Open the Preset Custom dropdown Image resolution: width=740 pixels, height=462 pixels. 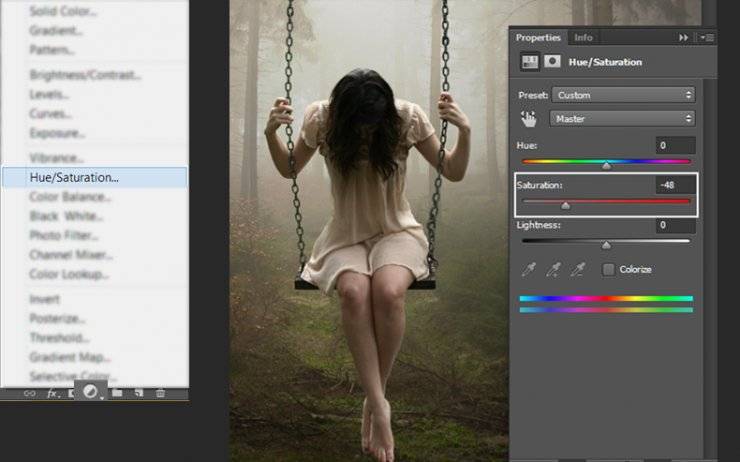pos(623,95)
